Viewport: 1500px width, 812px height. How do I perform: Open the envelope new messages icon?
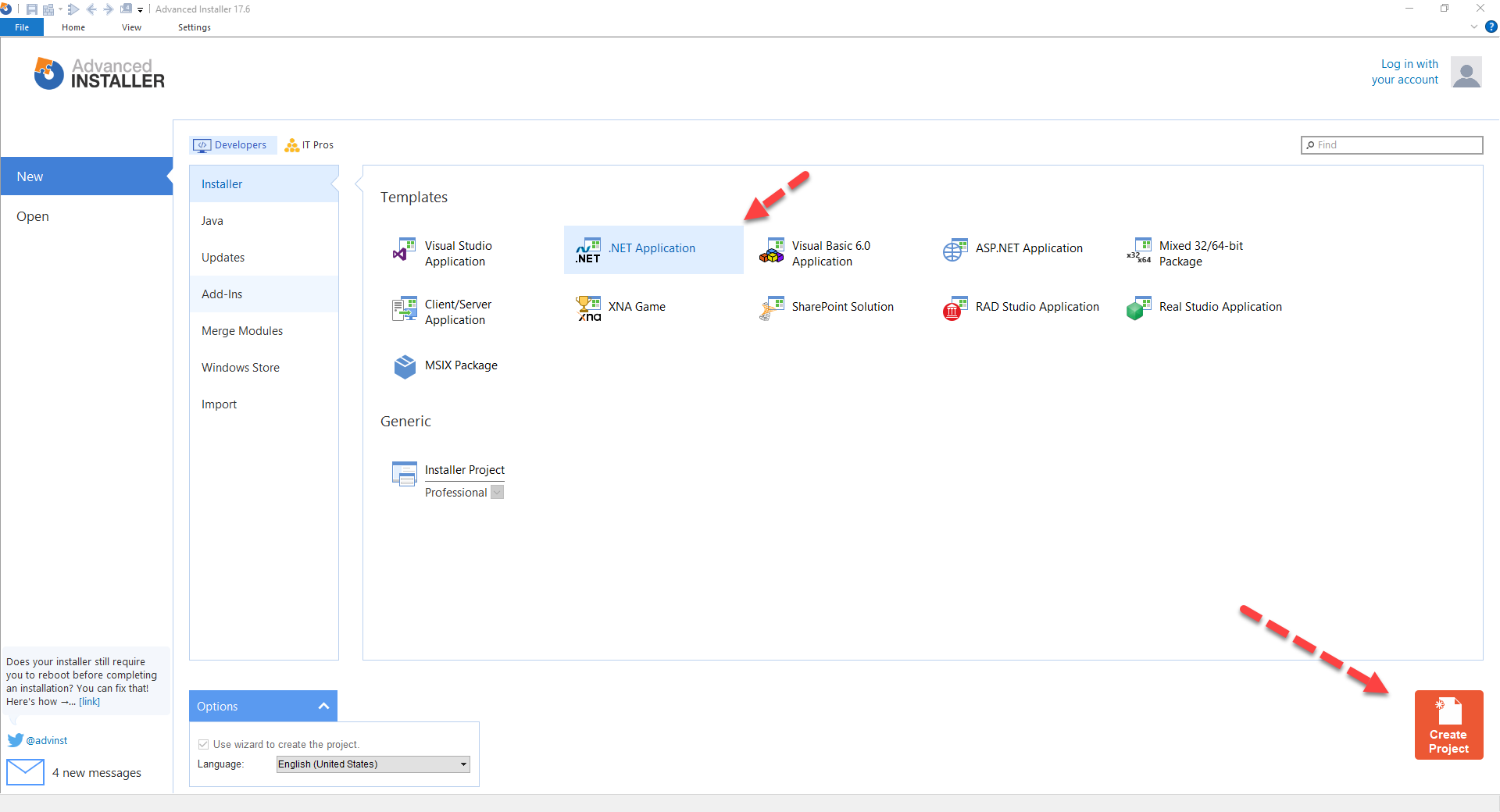pos(25,772)
